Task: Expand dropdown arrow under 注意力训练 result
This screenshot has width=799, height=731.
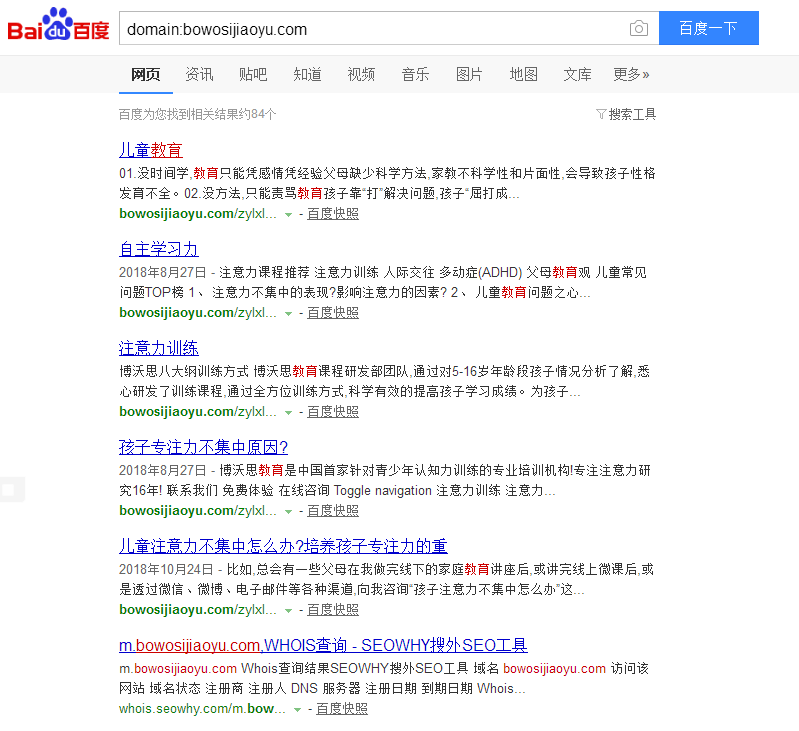Action: 288,413
